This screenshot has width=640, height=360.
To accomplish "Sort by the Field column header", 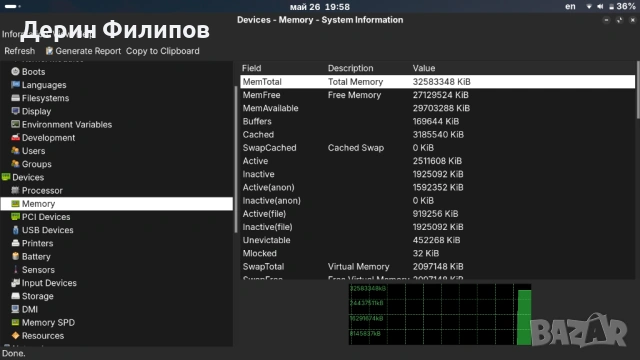I will point(251,68).
